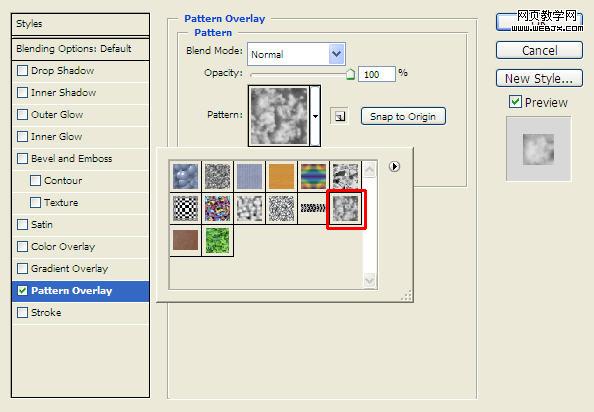The image size is (594, 412).
Task: Select the red-highlighted clouds pattern swatch
Action: pyautogui.click(x=345, y=209)
